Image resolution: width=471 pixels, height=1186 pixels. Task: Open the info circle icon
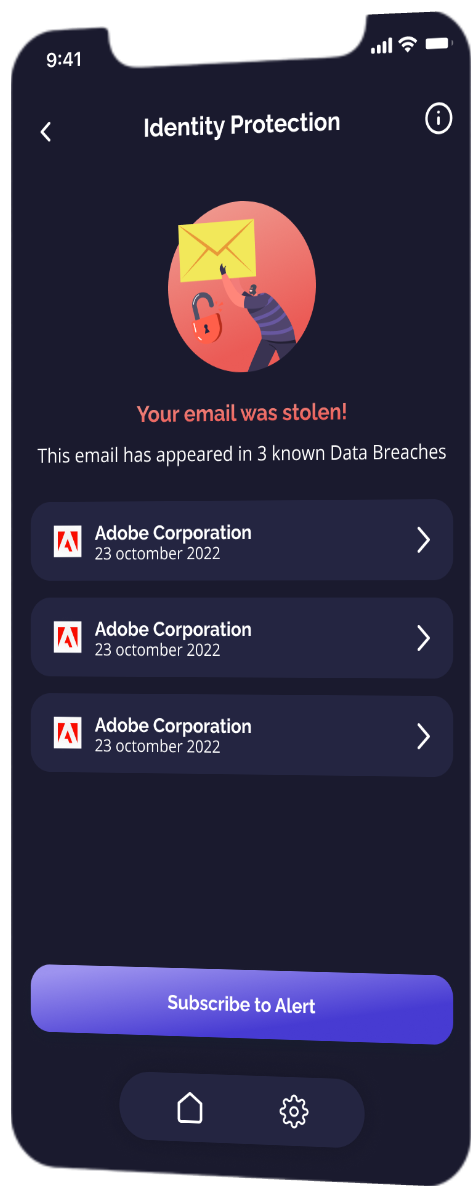(438, 119)
